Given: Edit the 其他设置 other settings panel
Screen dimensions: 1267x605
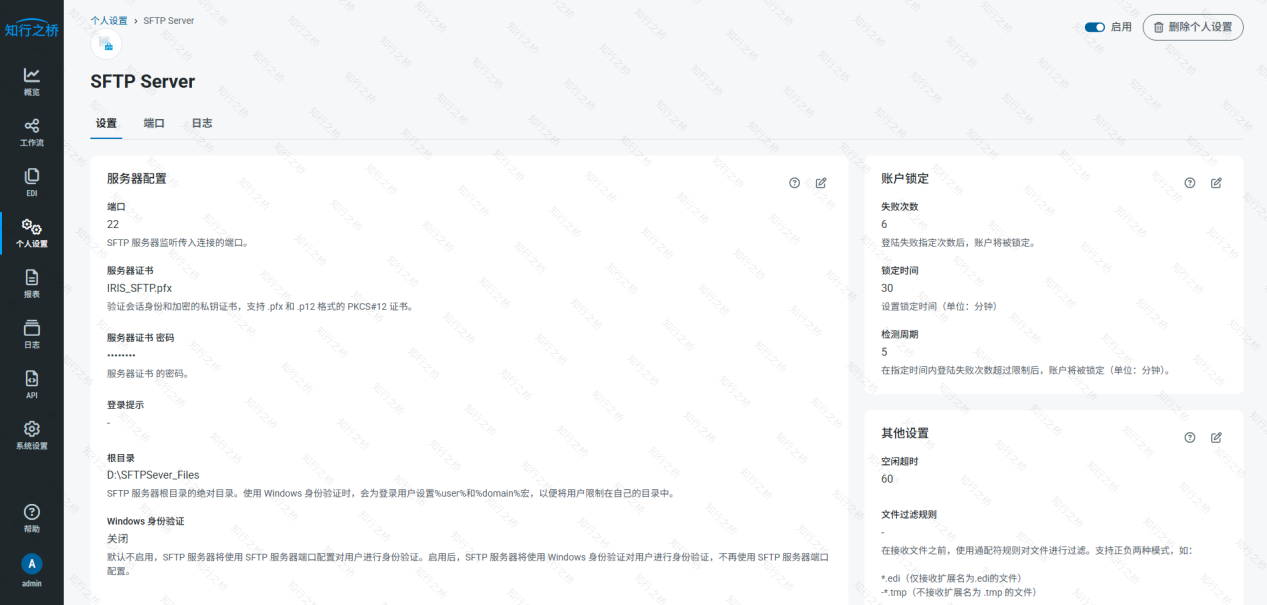Looking at the screenshot, I should coord(1216,437).
